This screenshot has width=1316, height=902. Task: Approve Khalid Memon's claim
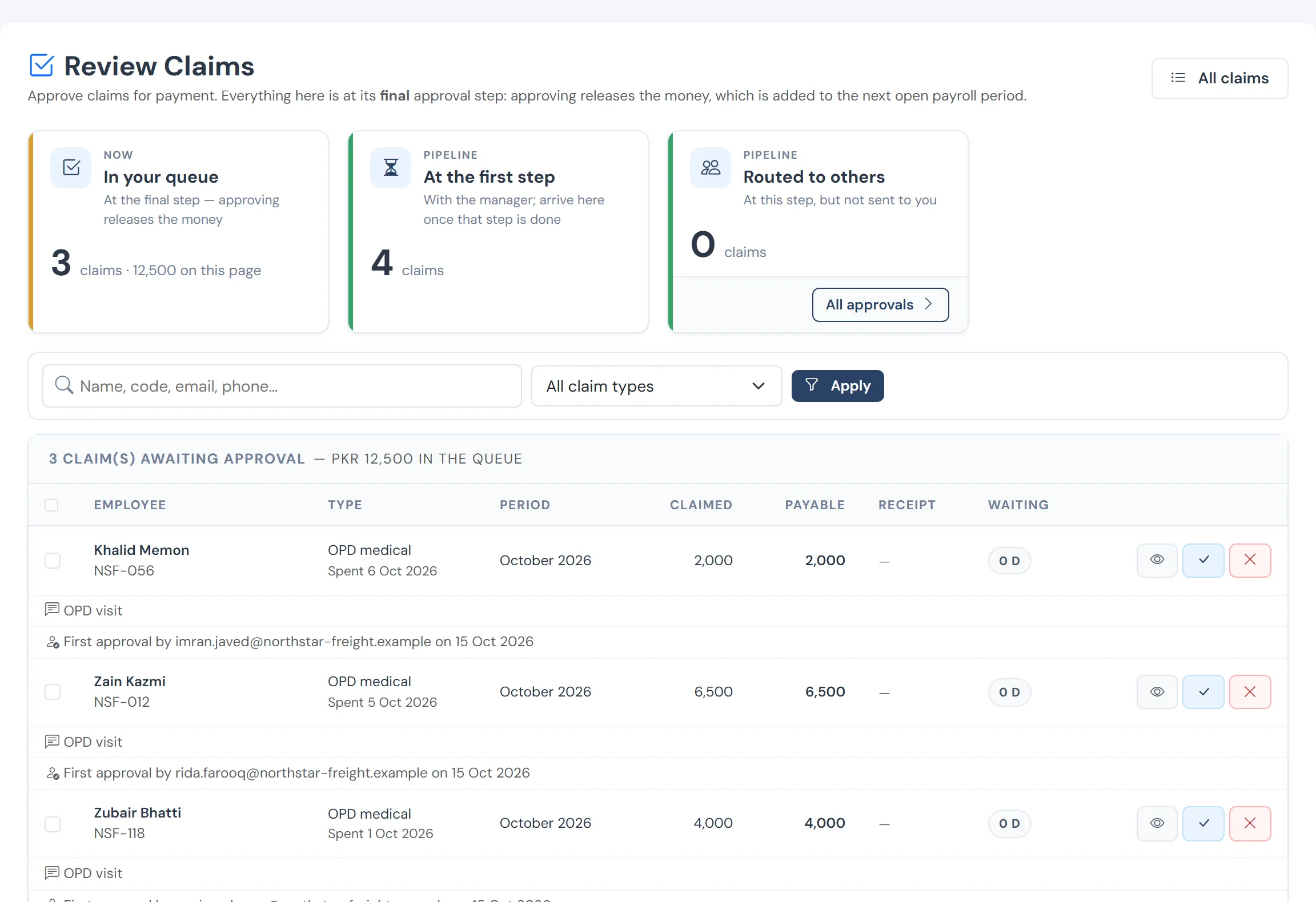tap(1203, 560)
